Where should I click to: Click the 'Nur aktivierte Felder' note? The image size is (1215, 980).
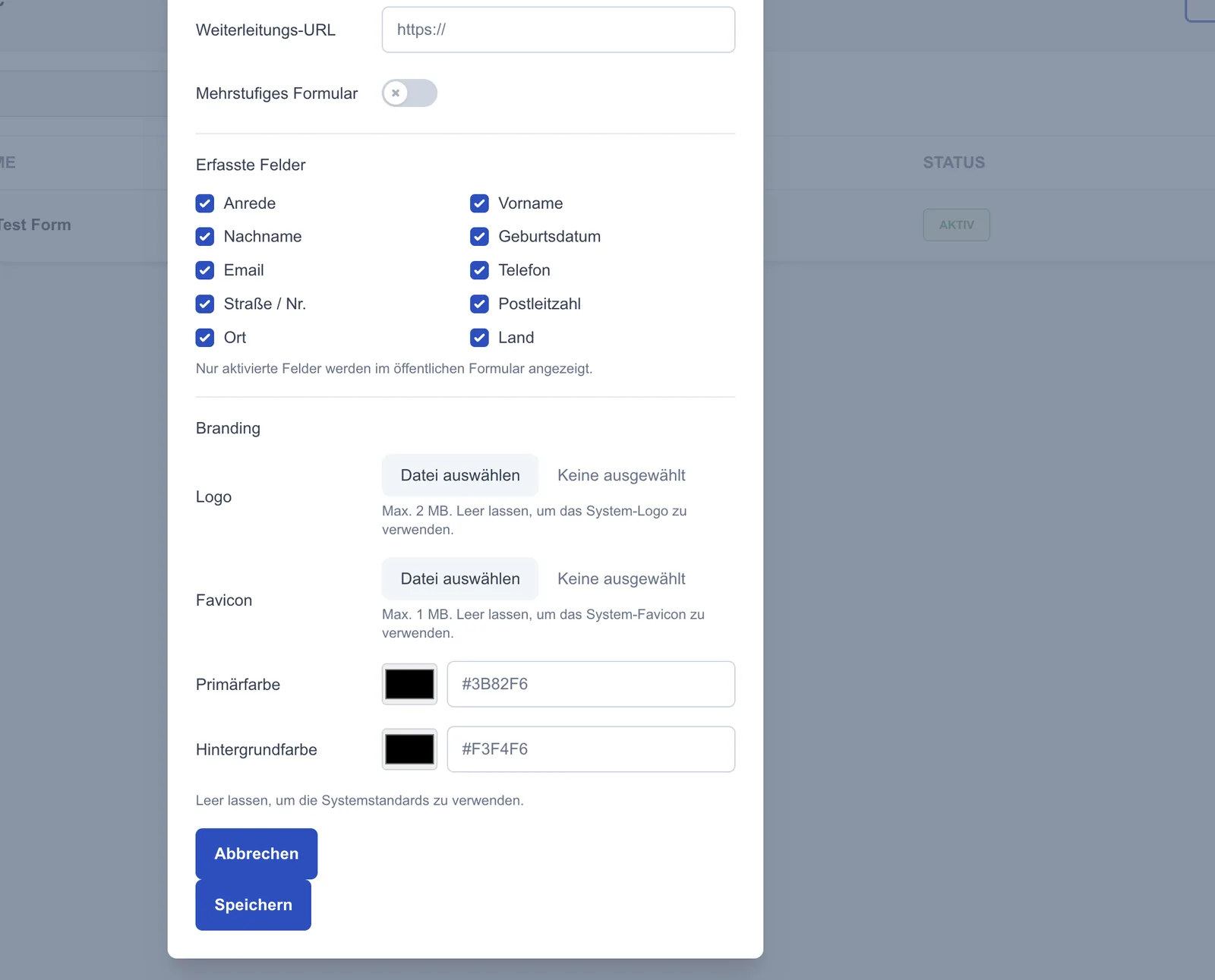pyautogui.click(x=394, y=368)
